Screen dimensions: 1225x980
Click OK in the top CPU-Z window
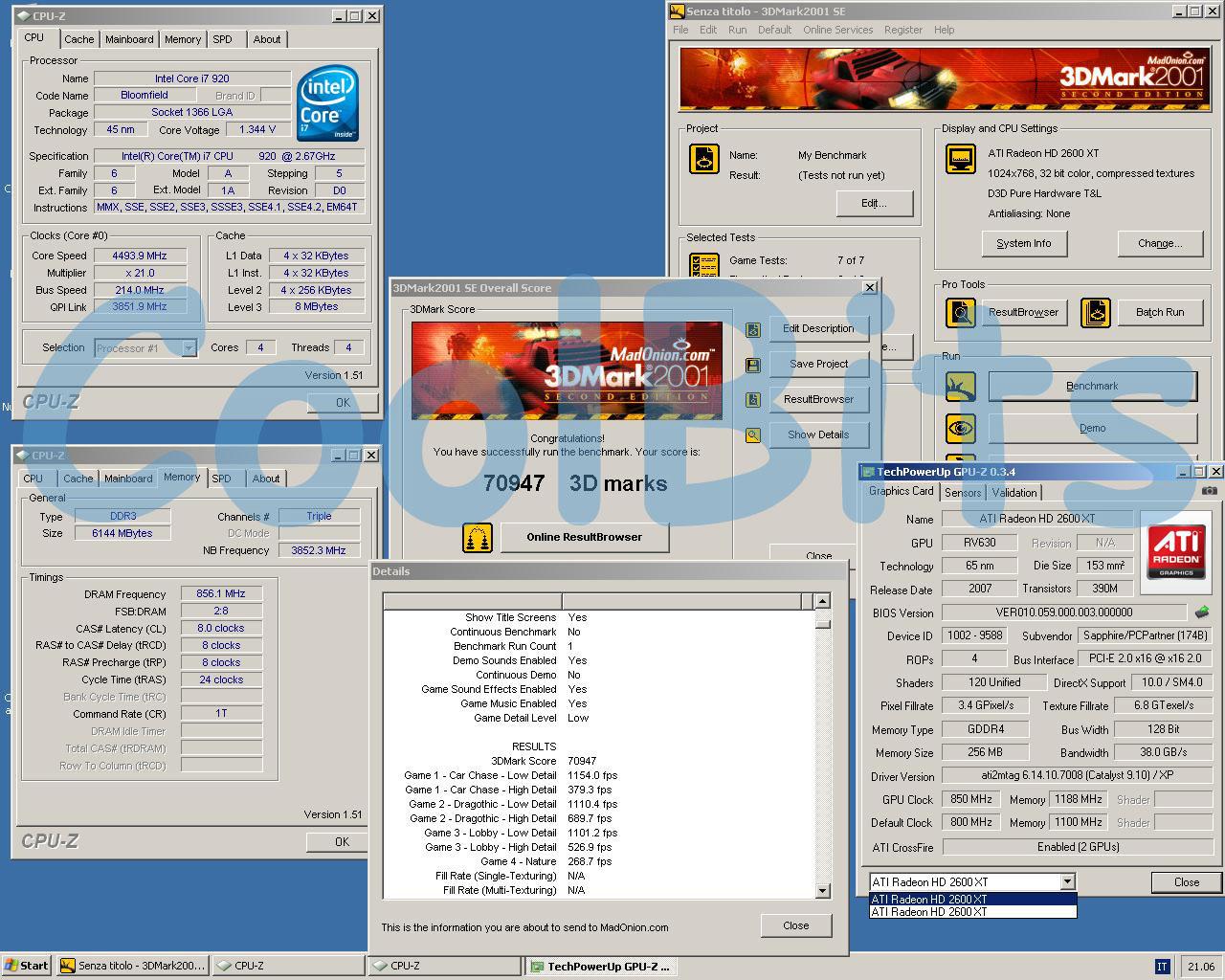[x=343, y=403]
